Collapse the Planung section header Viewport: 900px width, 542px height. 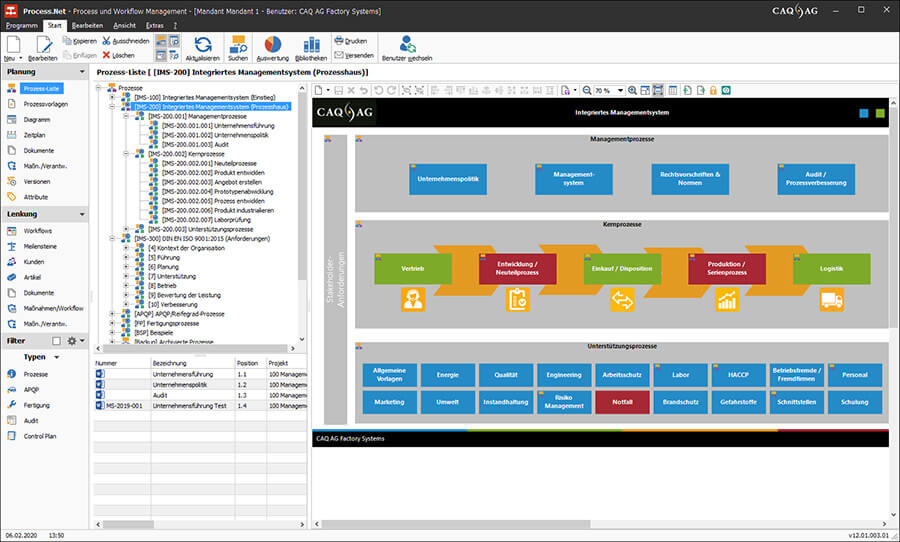82,72
